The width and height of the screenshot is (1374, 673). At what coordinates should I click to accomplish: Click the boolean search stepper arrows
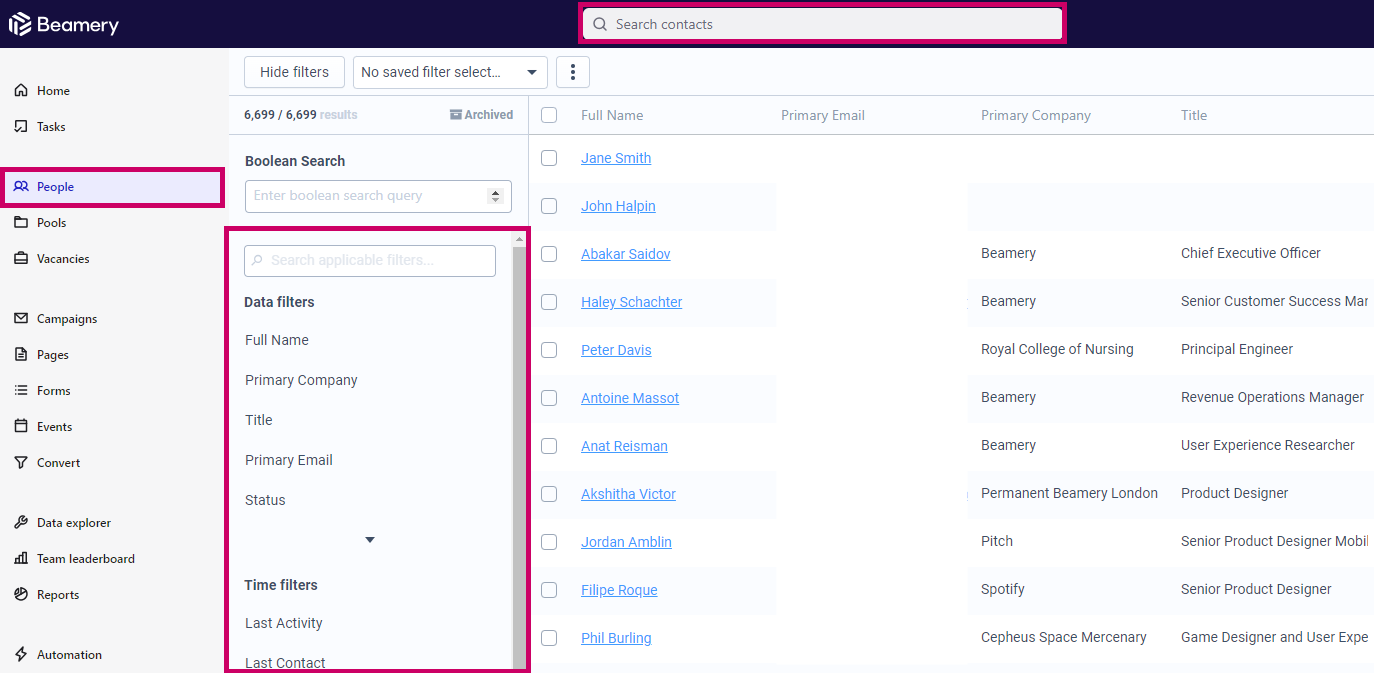click(x=495, y=196)
